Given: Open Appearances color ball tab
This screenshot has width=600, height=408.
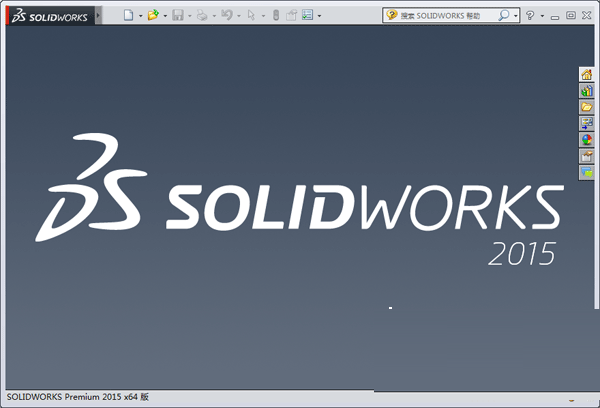Looking at the screenshot, I should (587, 140).
